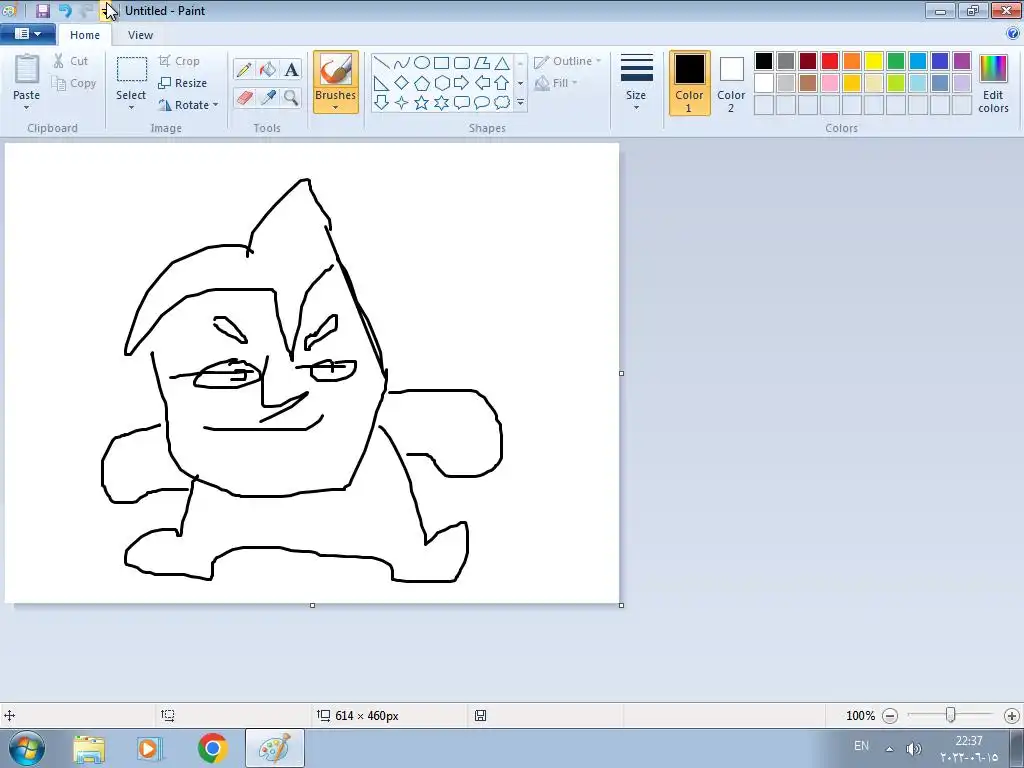Image resolution: width=1024 pixels, height=768 pixels.
Task: Choose the Right triangle shape
Action: click(381, 83)
